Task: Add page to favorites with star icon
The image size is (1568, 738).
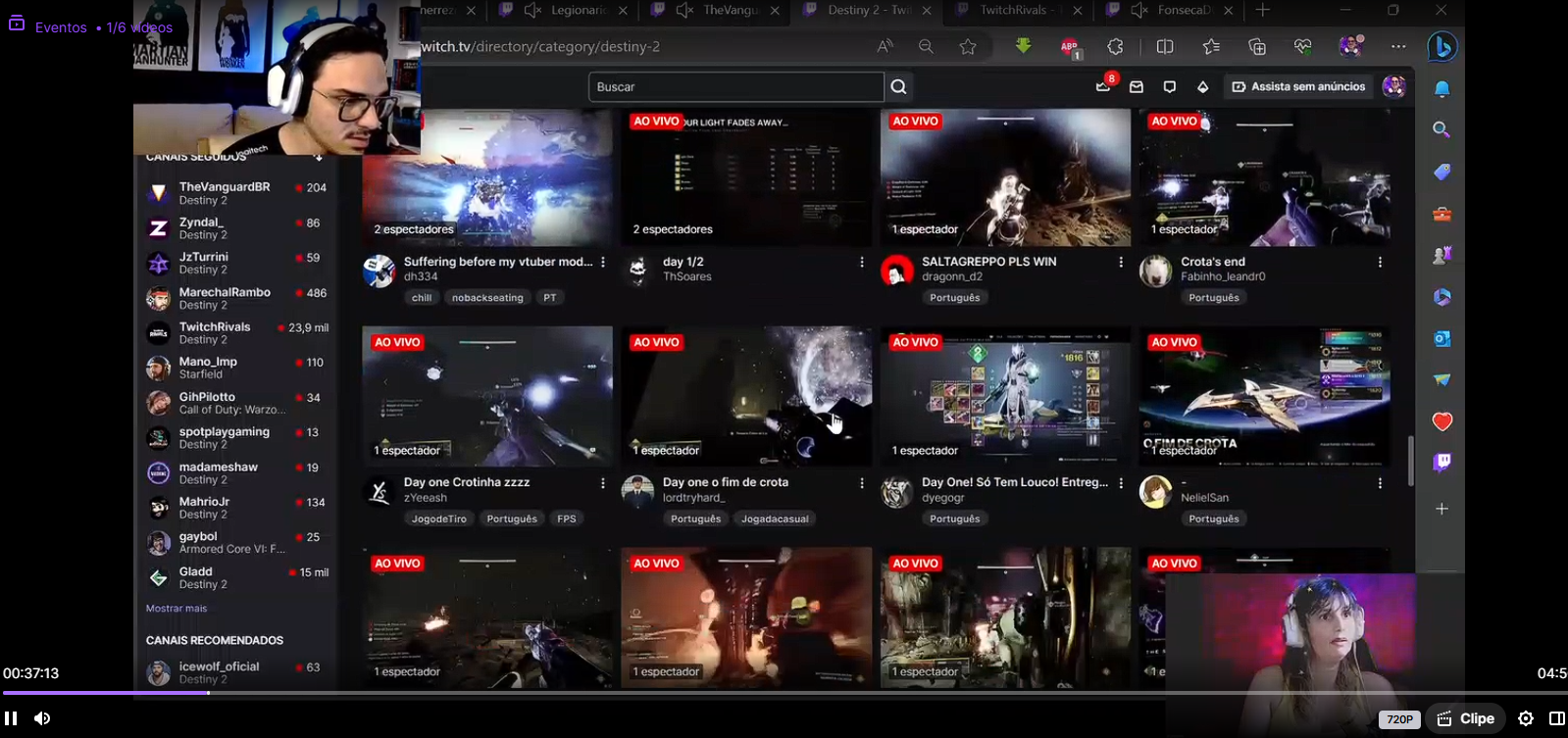Action: 968,47
